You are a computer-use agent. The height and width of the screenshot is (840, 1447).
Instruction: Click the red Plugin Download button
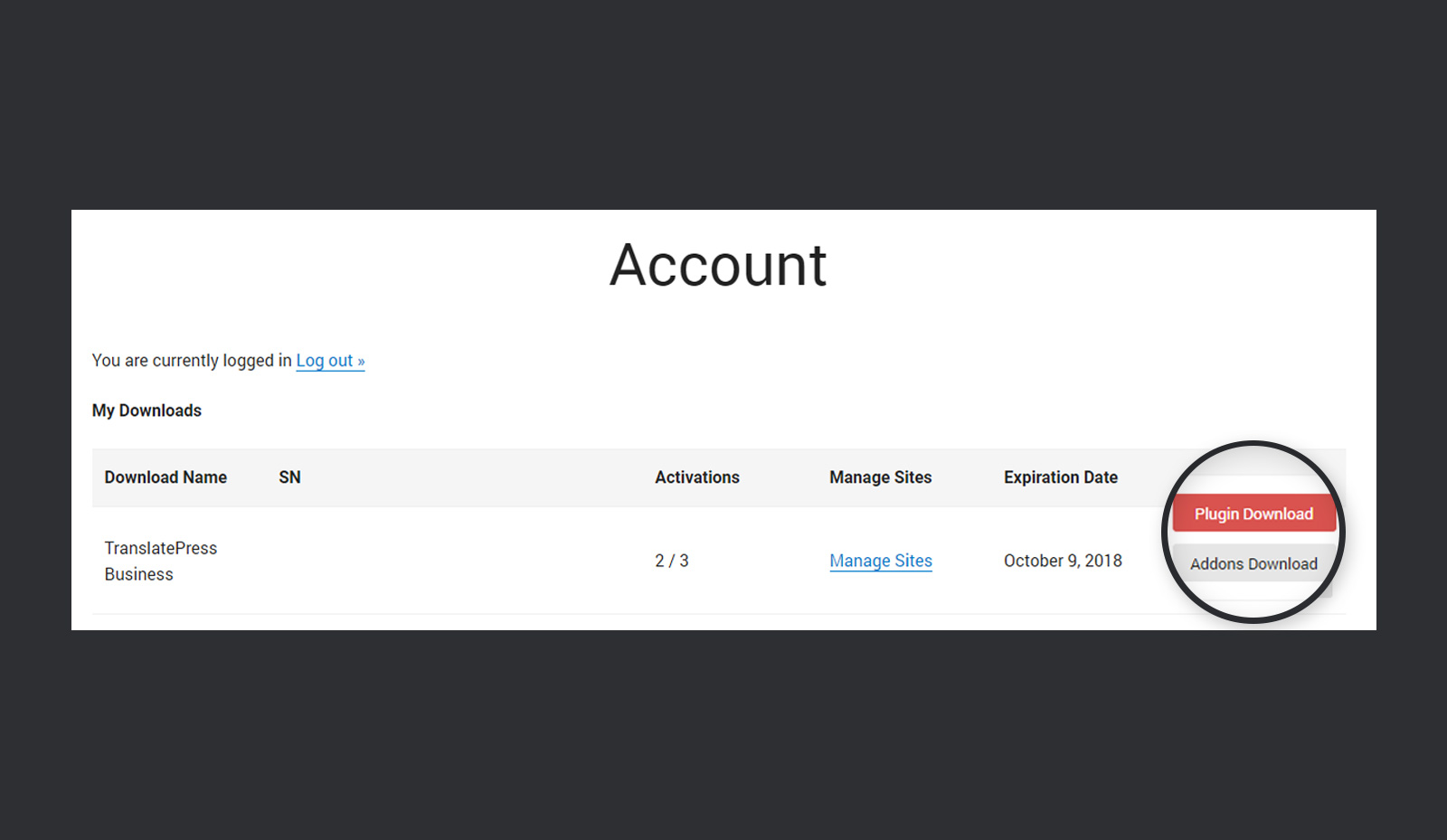pyautogui.click(x=1253, y=514)
